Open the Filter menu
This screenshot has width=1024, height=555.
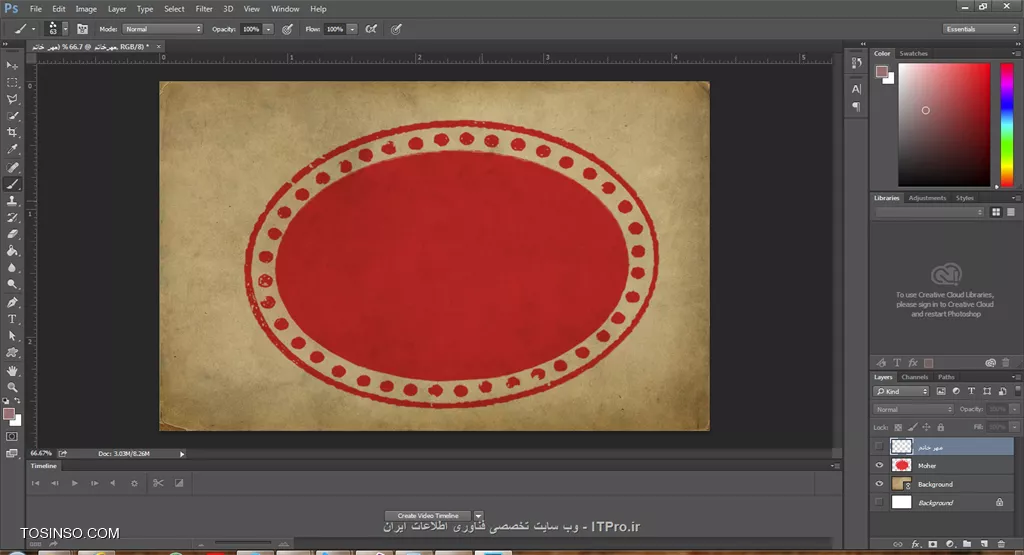pos(204,9)
